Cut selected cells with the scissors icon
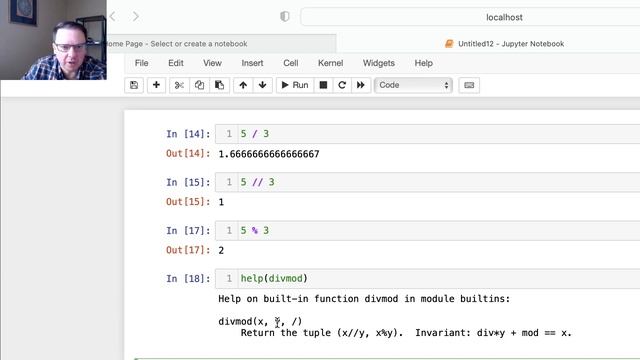Screen dimensions: 640x360 pos(179,85)
